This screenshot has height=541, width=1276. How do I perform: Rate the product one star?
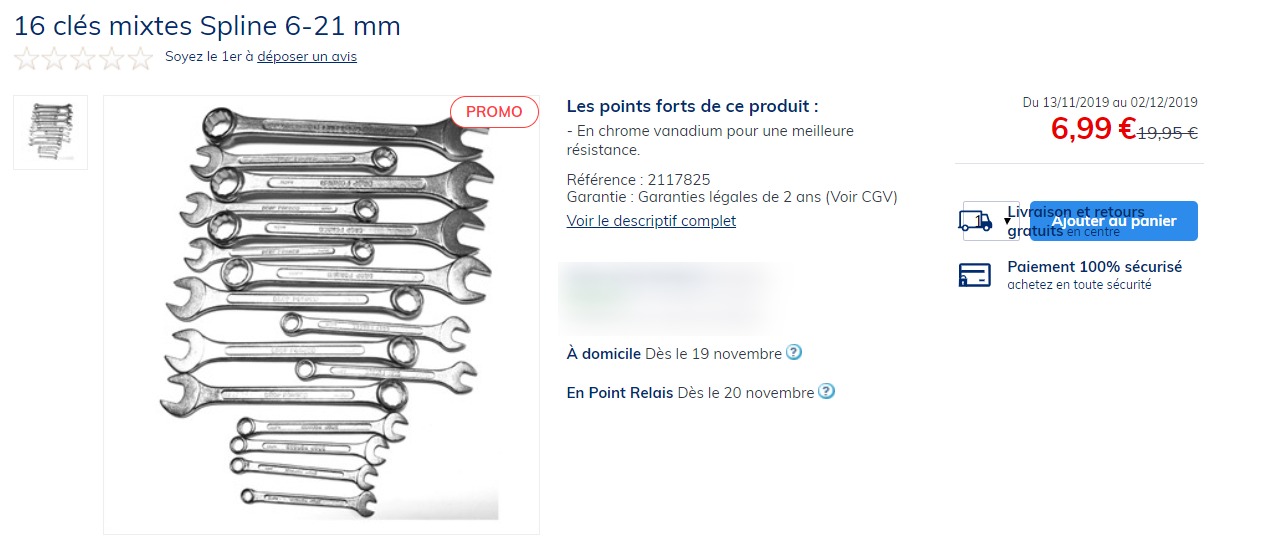tap(27, 58)
